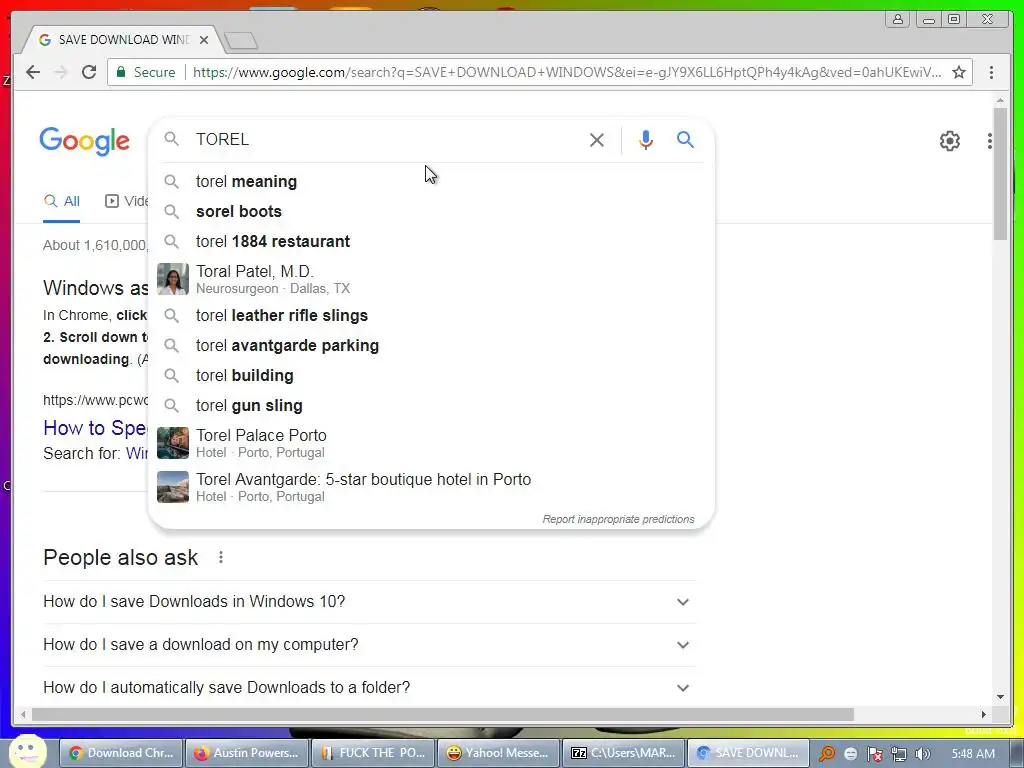Click the browser address bar URL

click(x=567, y=72)
